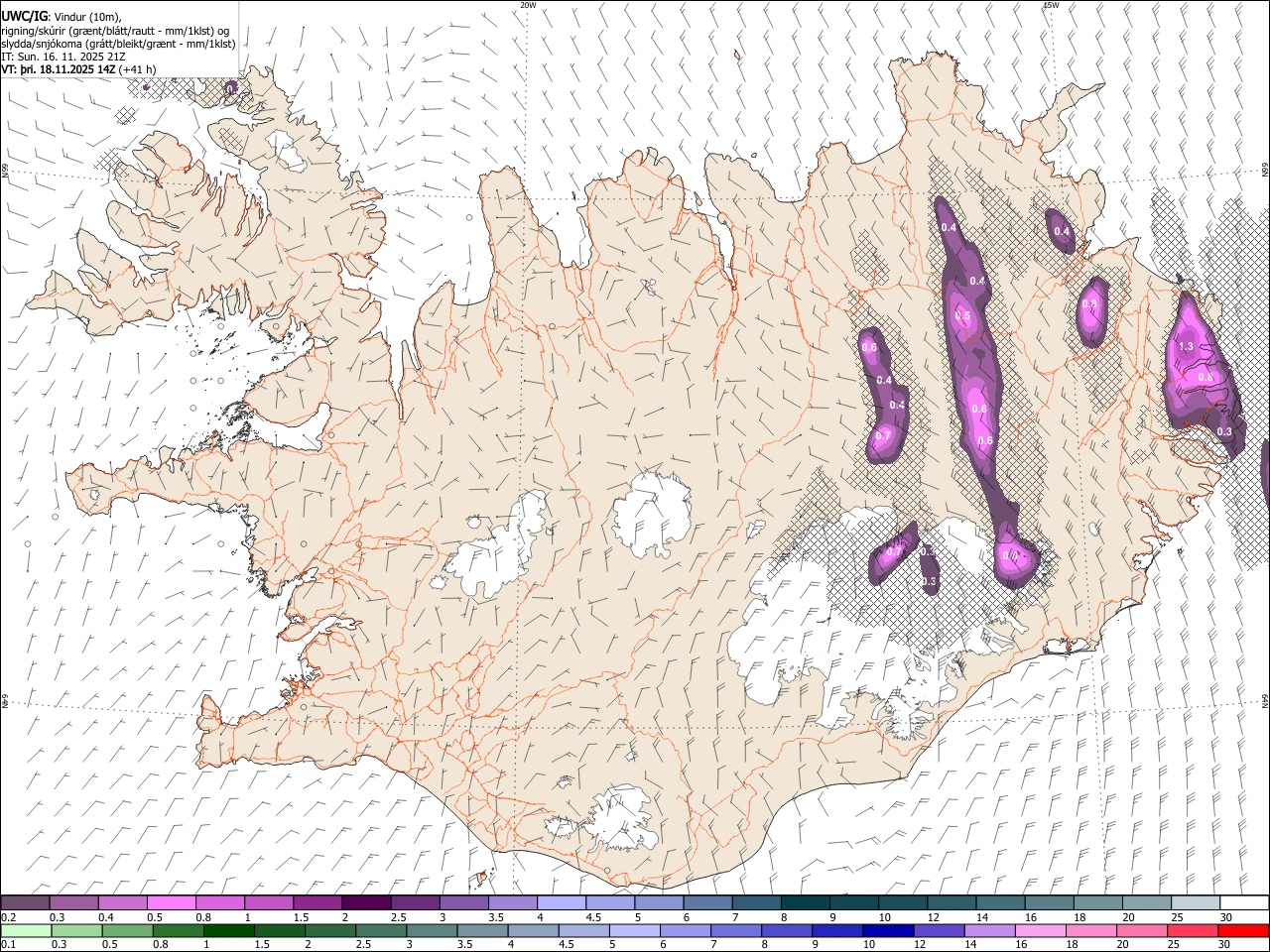
Task: Click the 'slydda/snjókoma' legend description line
Action: (x=118, y=44)
